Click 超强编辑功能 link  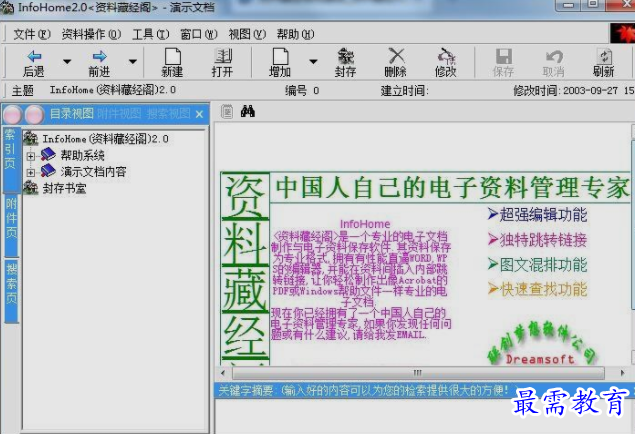point(537,215)
